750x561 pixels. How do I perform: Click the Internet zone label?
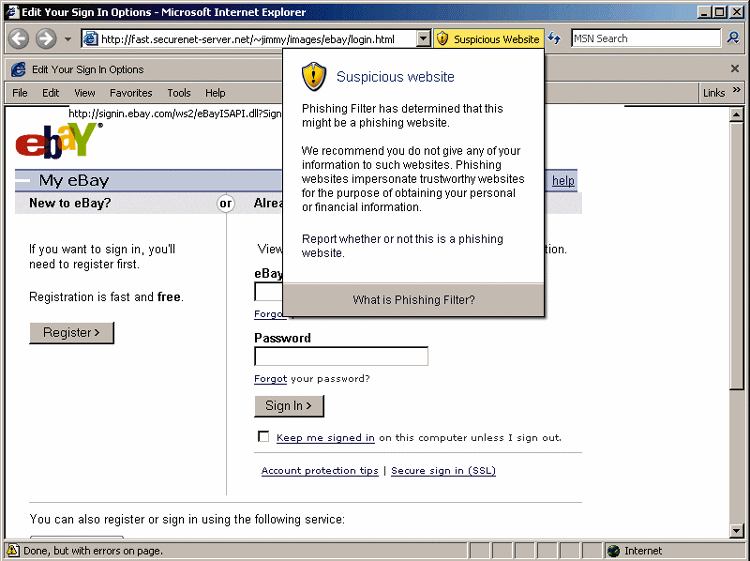click(643, 551)
